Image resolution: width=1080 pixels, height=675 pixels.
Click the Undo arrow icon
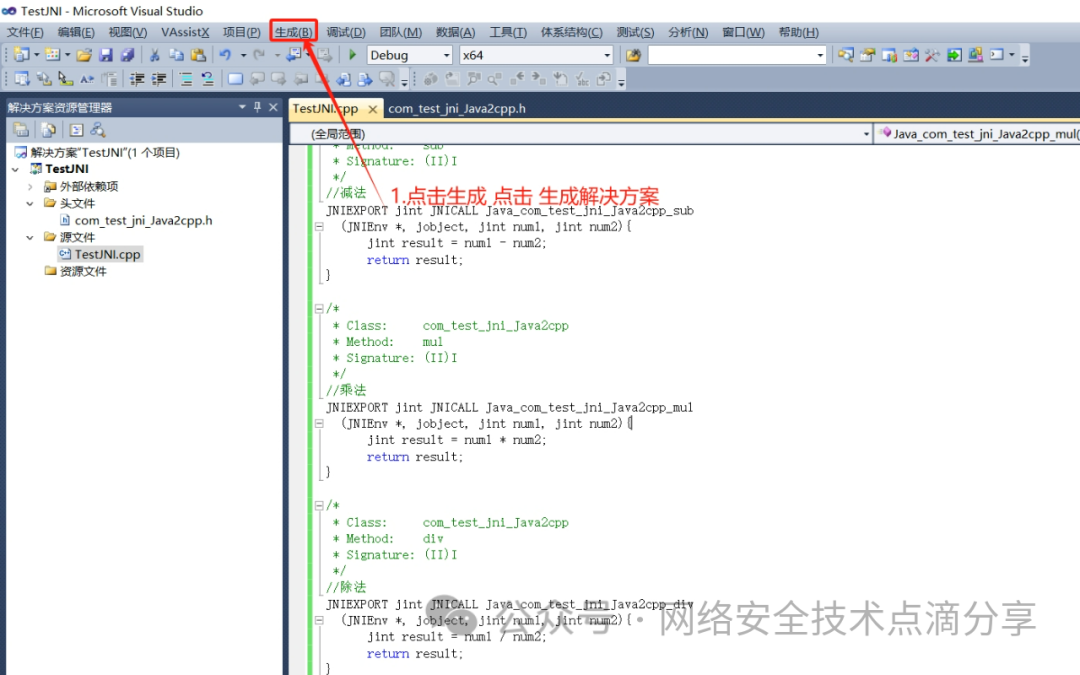(225, 55)
